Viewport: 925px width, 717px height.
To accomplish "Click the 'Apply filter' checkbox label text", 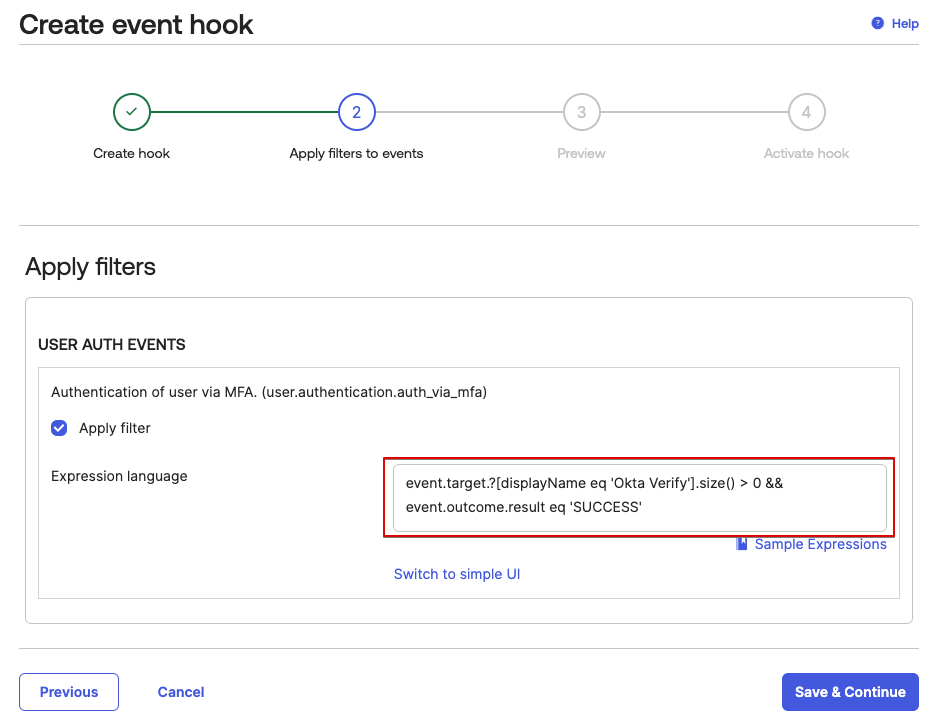I will 115,428.
